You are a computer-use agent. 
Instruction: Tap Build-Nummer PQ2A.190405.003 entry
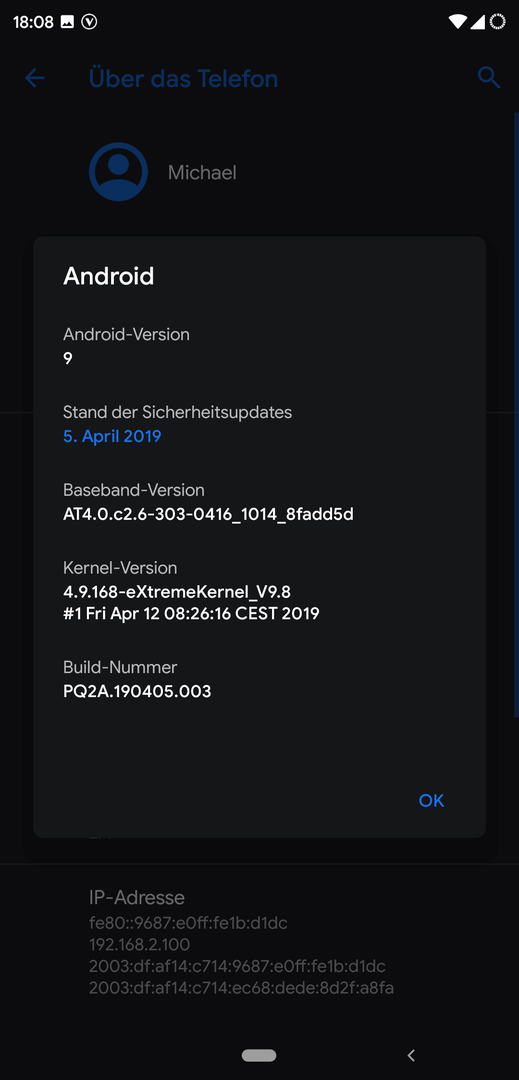[260, 679]
